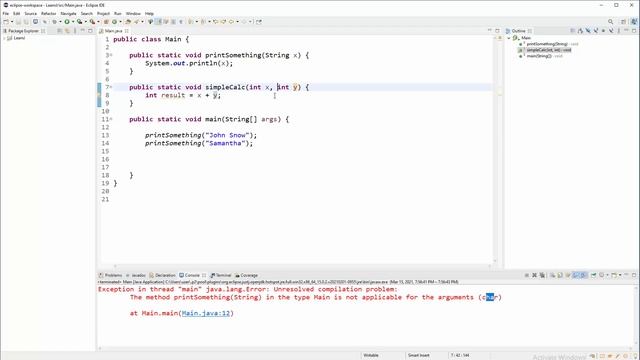Click the Clear Console icon
Screen dimensions: 640x360
[552, 275]
